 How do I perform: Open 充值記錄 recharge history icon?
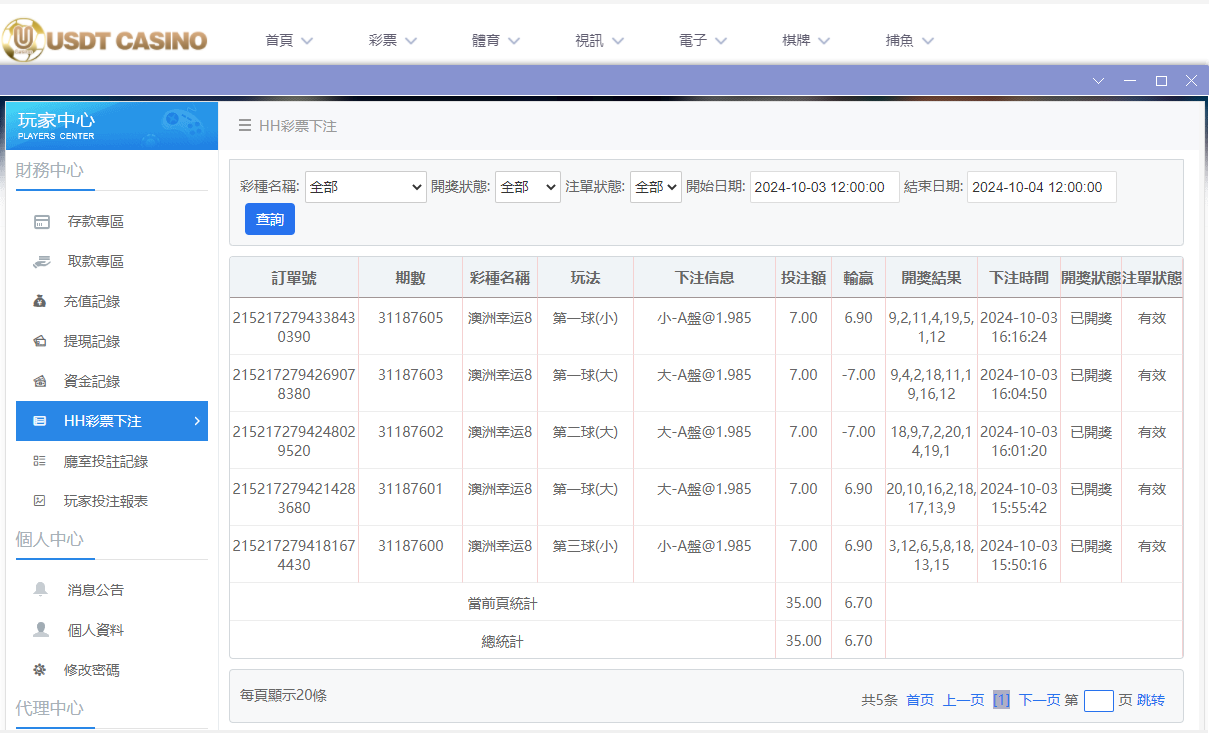41,301
